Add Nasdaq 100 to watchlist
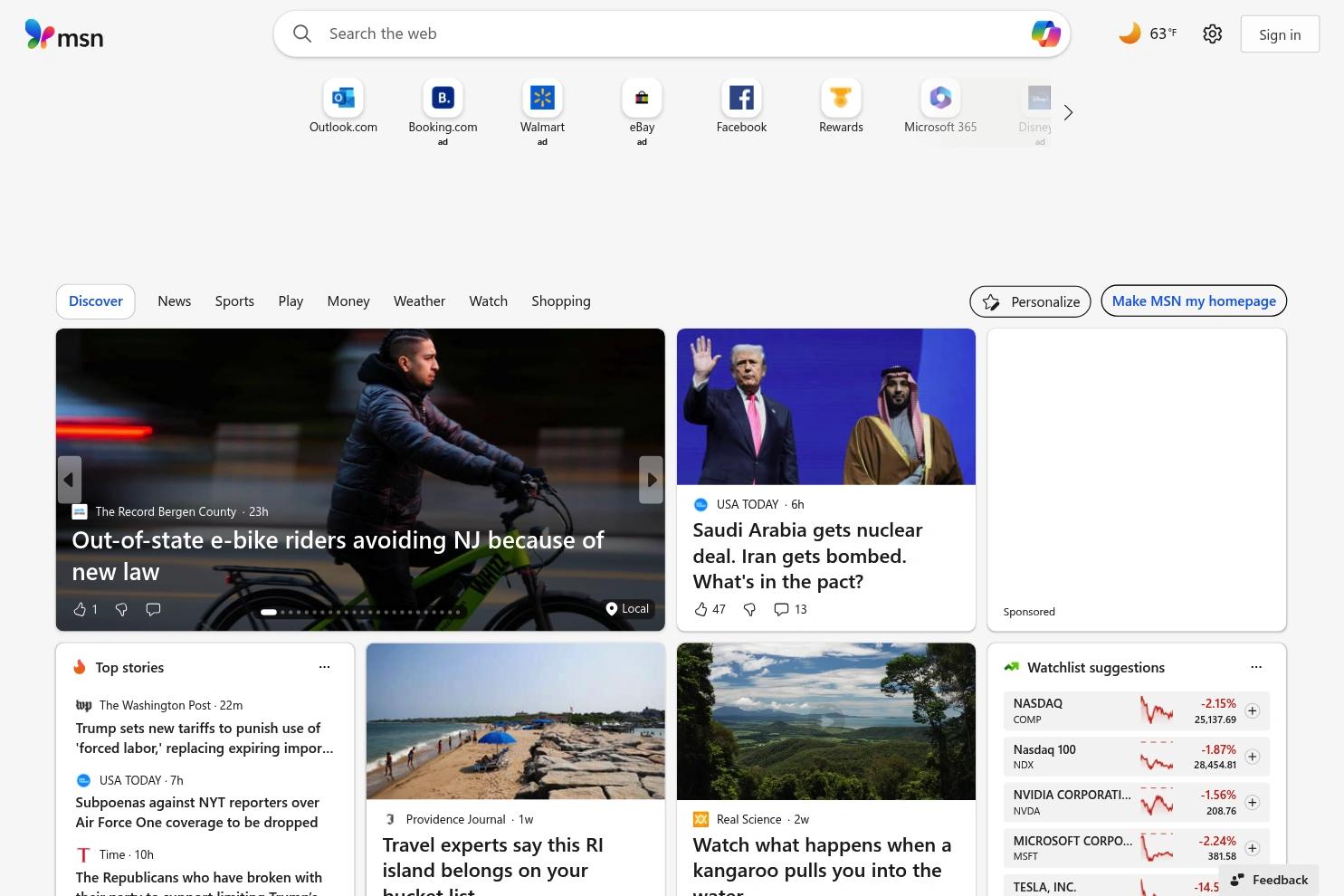Viewport: 1344px width, 896px height. (1252, 757)
